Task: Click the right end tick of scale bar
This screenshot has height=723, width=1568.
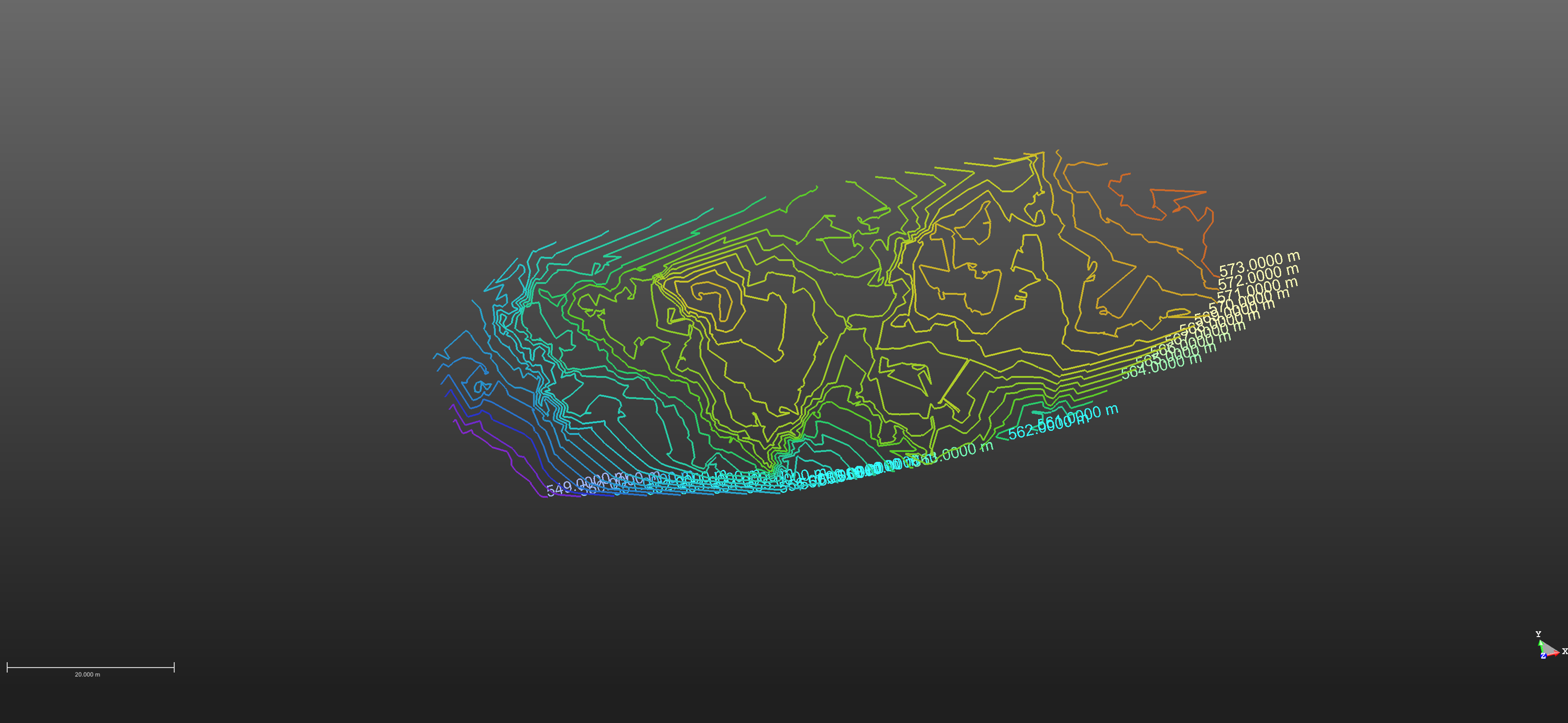Action: 174,667
